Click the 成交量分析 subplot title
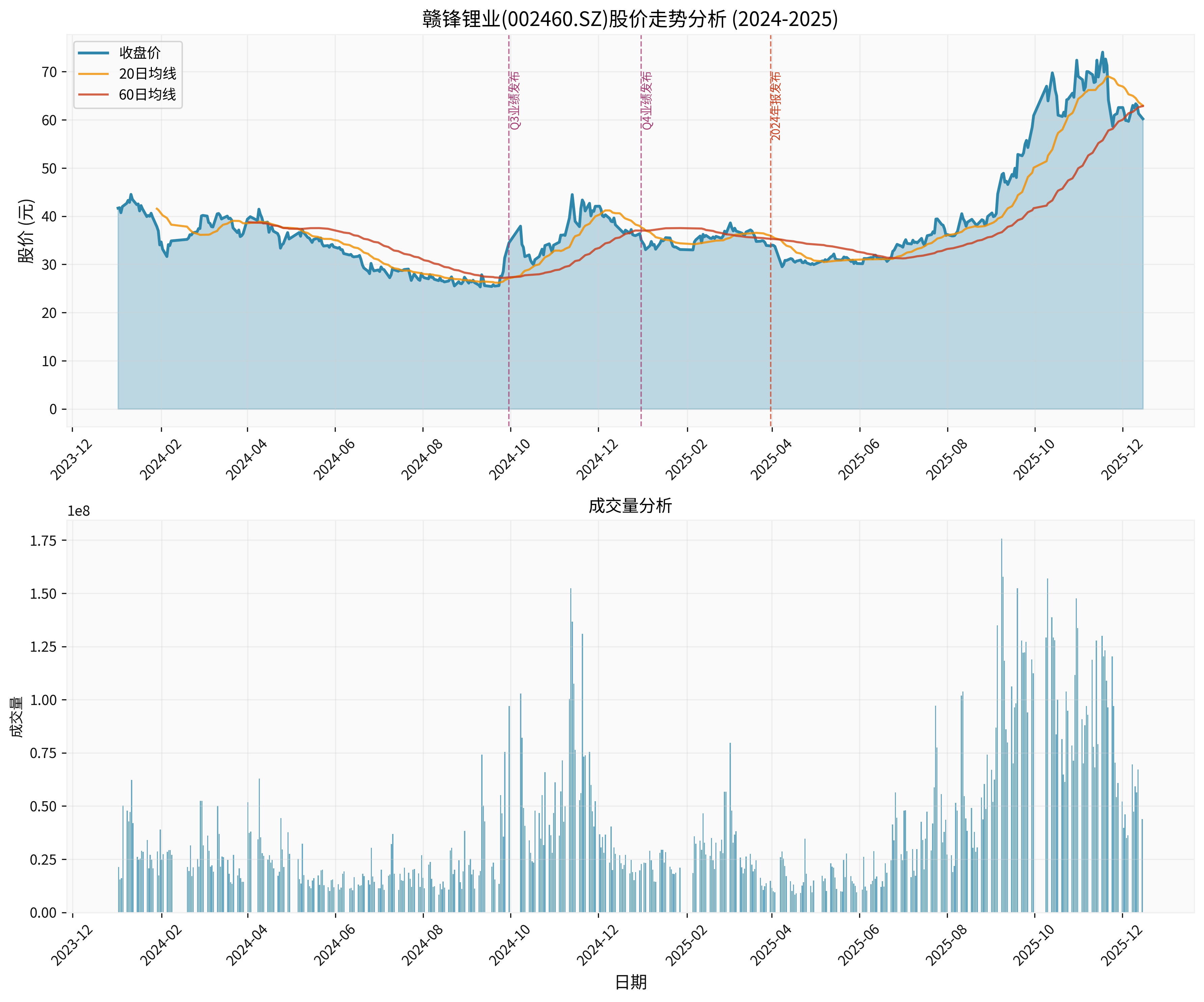1204x1002 pixels. (630, 505)
